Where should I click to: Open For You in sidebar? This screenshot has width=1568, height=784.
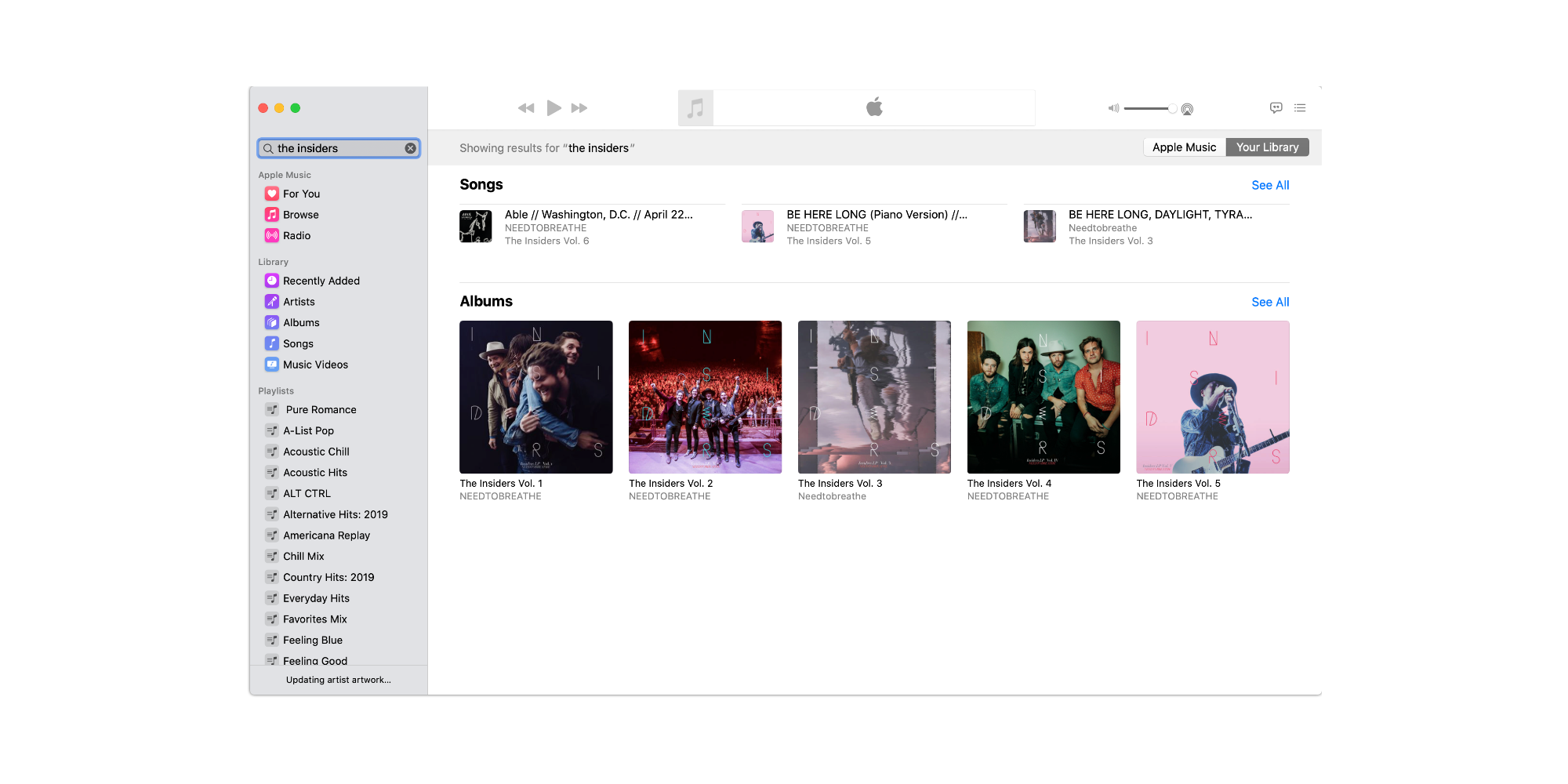click(x=301, y=194)
